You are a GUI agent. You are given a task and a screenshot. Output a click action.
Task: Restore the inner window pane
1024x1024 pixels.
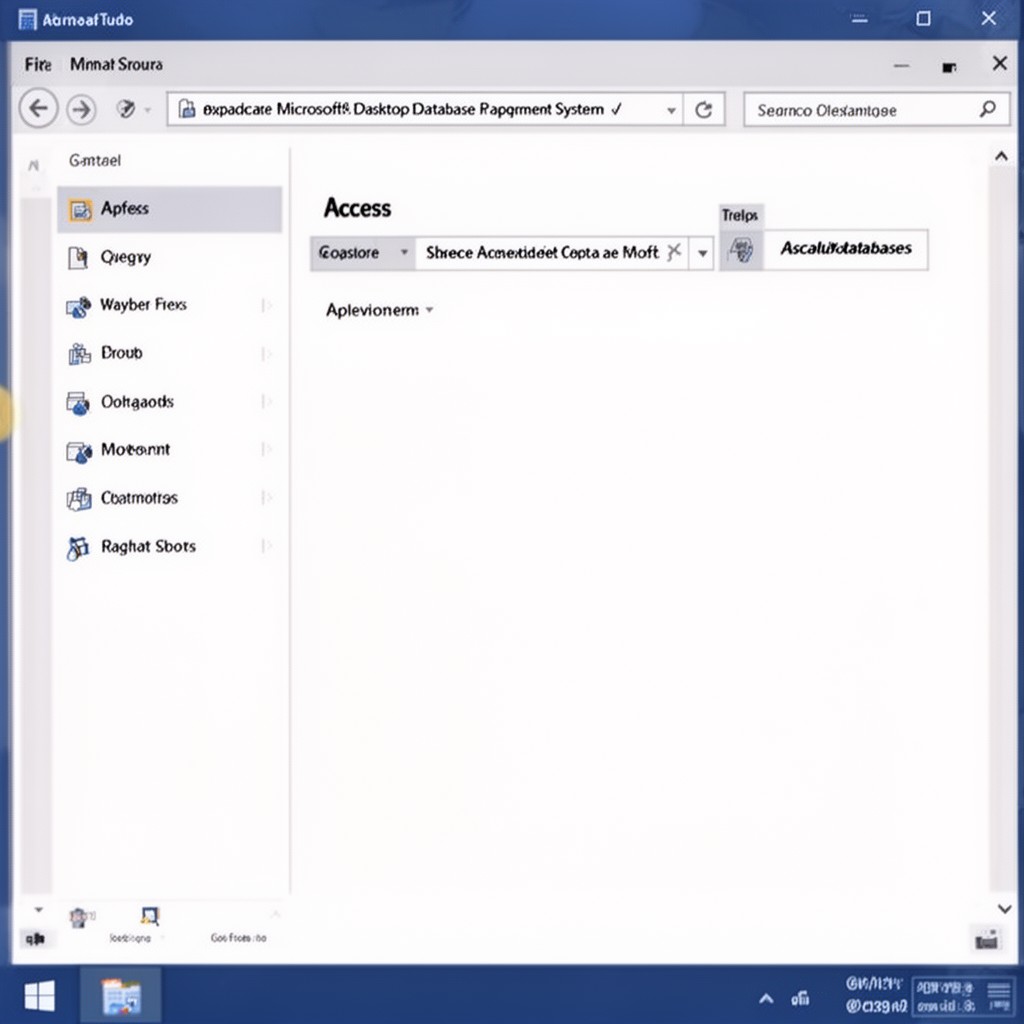click(950, 67)
